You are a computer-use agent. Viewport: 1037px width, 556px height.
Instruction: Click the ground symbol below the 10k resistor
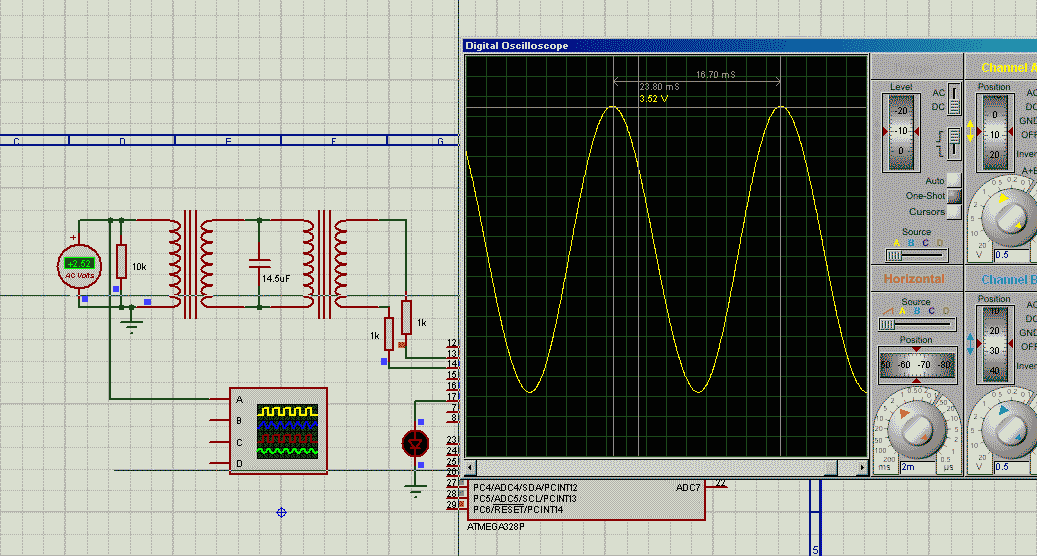point(132,324)
